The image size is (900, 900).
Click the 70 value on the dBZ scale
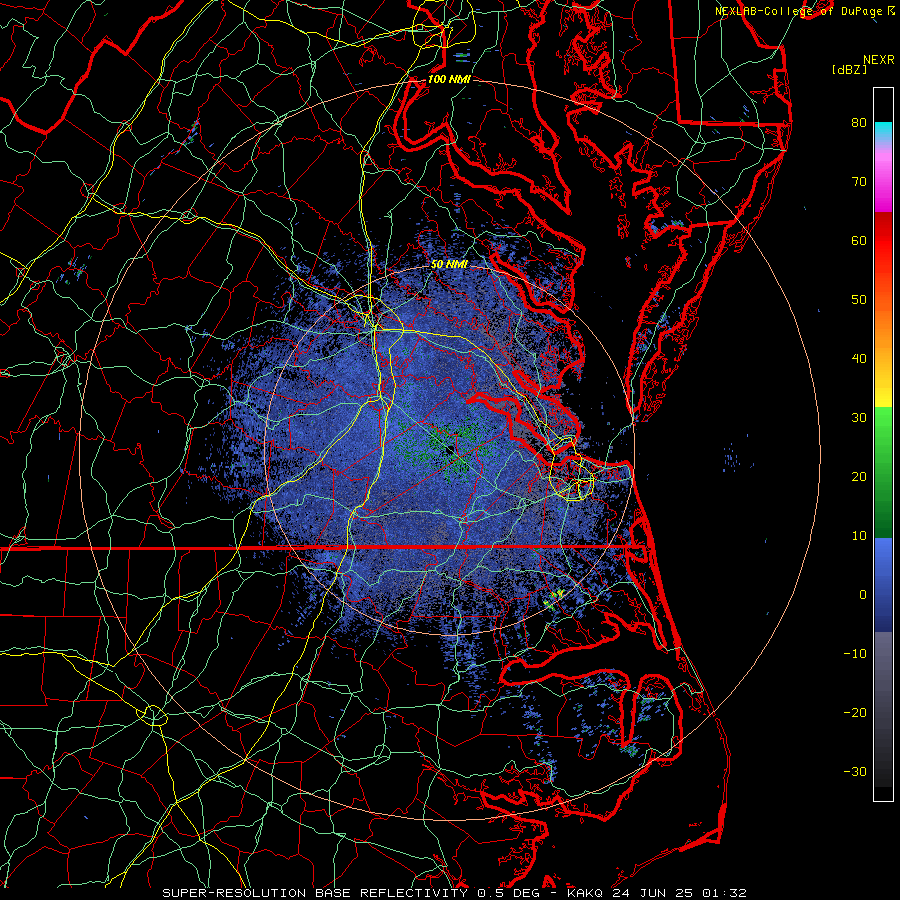coord(859,181)
